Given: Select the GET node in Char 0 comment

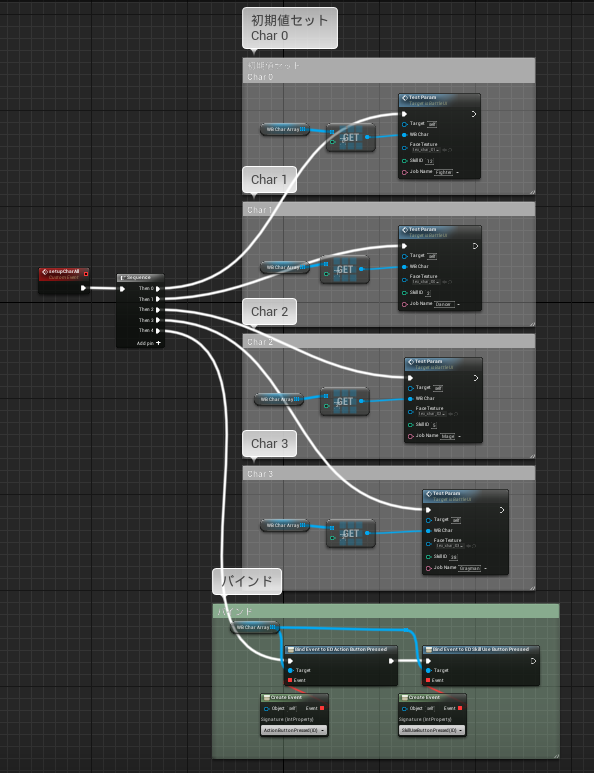Looking at the screenshot, I should [x=350, y=138].
